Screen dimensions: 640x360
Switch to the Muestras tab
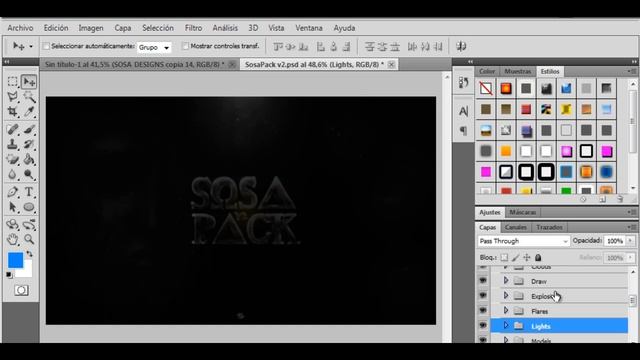tap(518, 71)
